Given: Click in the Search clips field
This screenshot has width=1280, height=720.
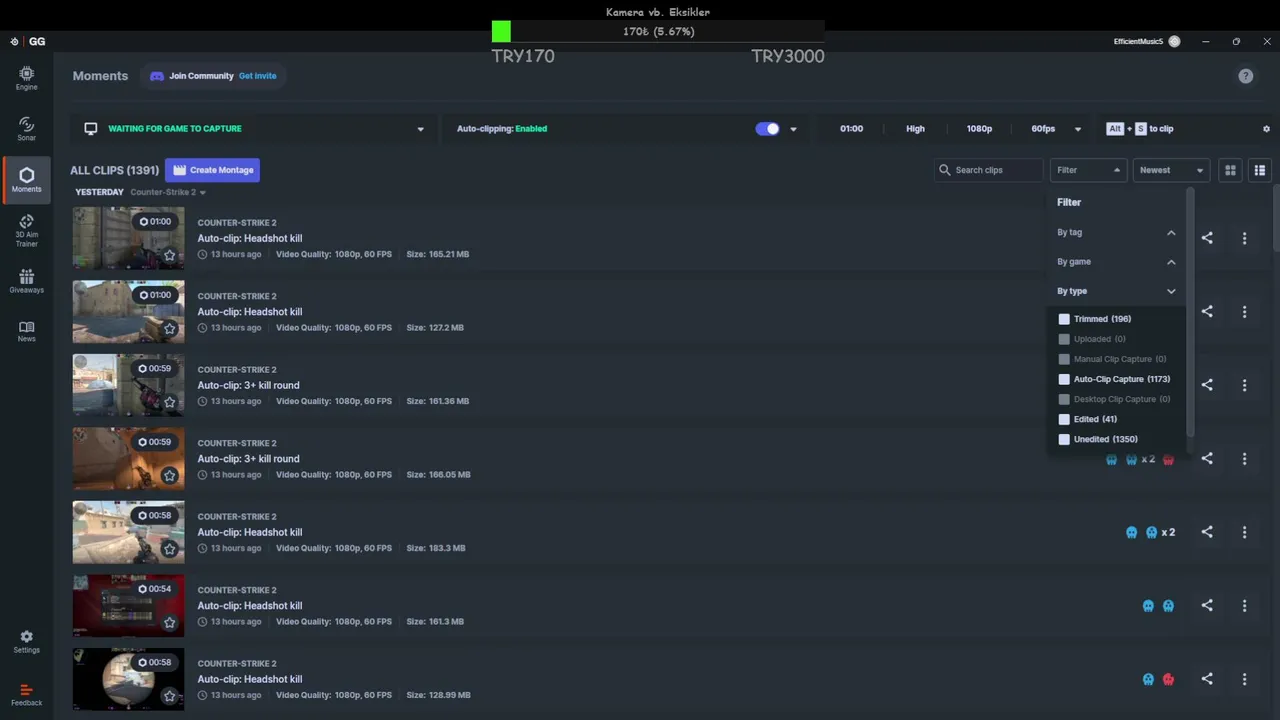Looking at the screenshot, I should (x=989, y=170).
